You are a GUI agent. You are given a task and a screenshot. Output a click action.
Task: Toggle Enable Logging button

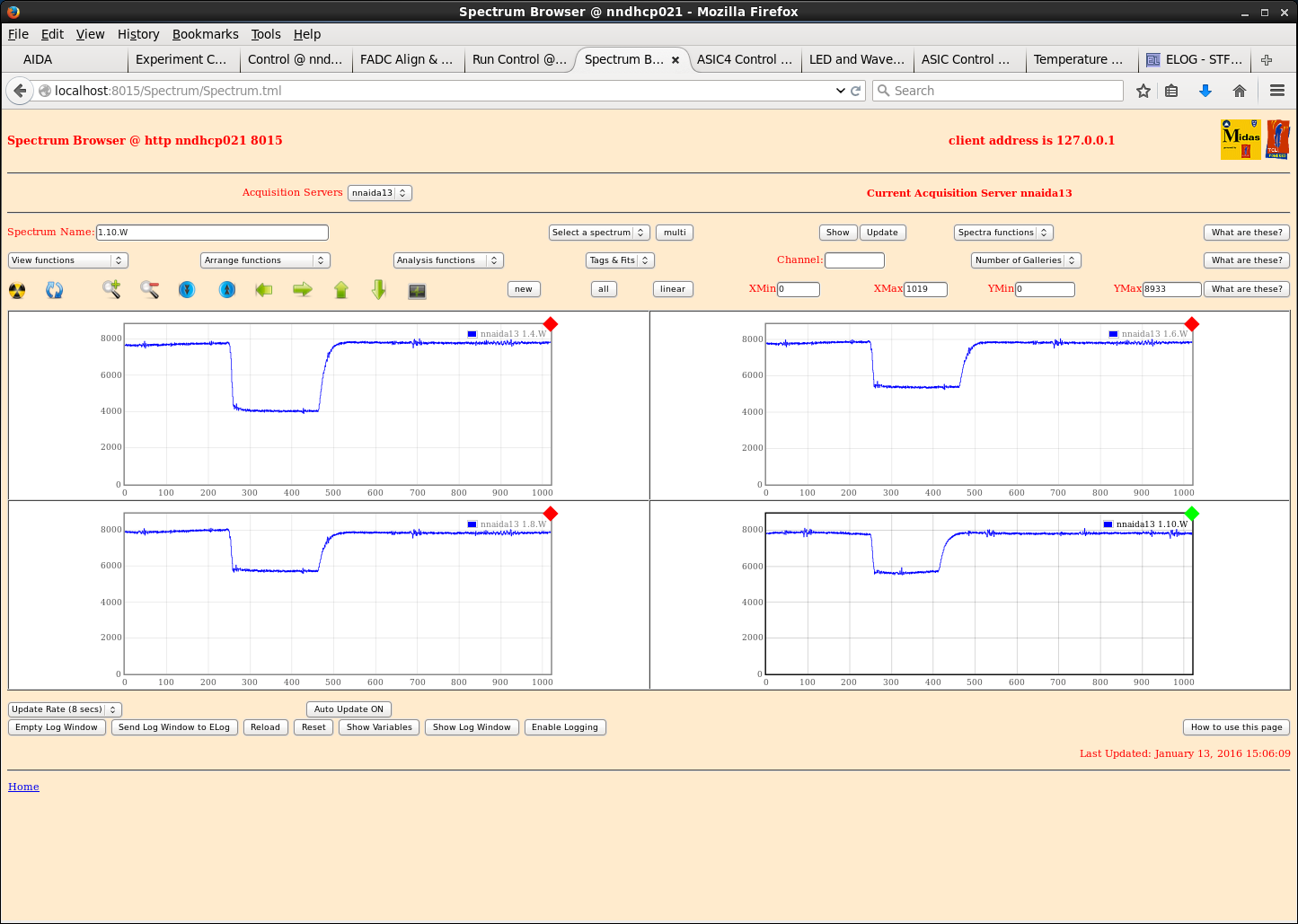click(x=565, y=727)
